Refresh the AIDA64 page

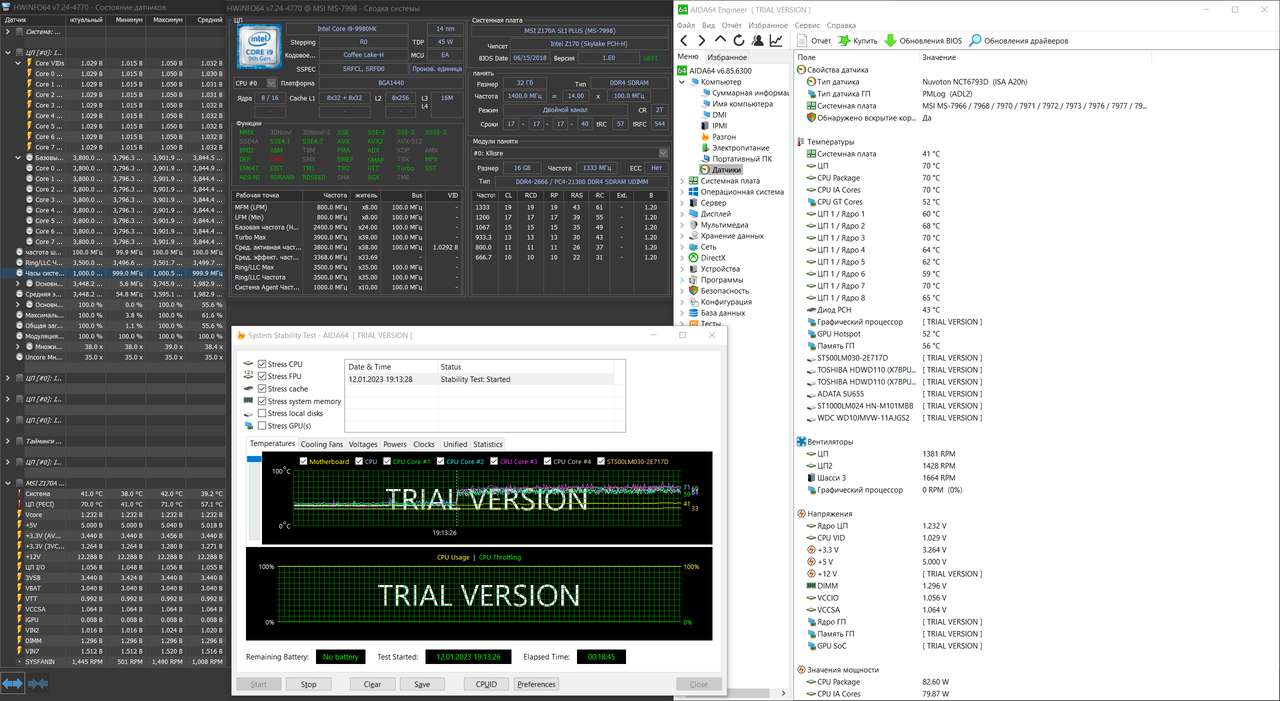[739, 41]
